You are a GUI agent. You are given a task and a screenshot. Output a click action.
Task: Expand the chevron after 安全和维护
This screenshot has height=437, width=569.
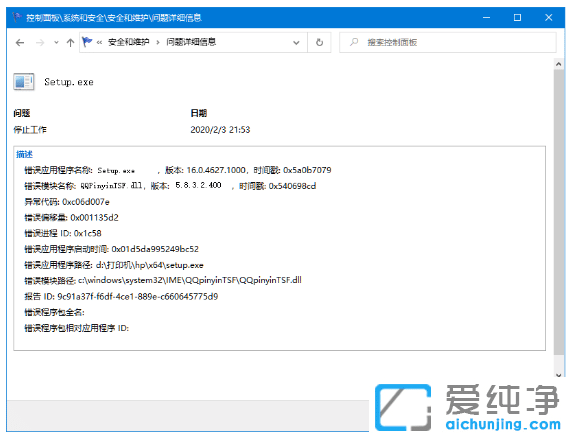pyautogui.click(x=158, y=42)
